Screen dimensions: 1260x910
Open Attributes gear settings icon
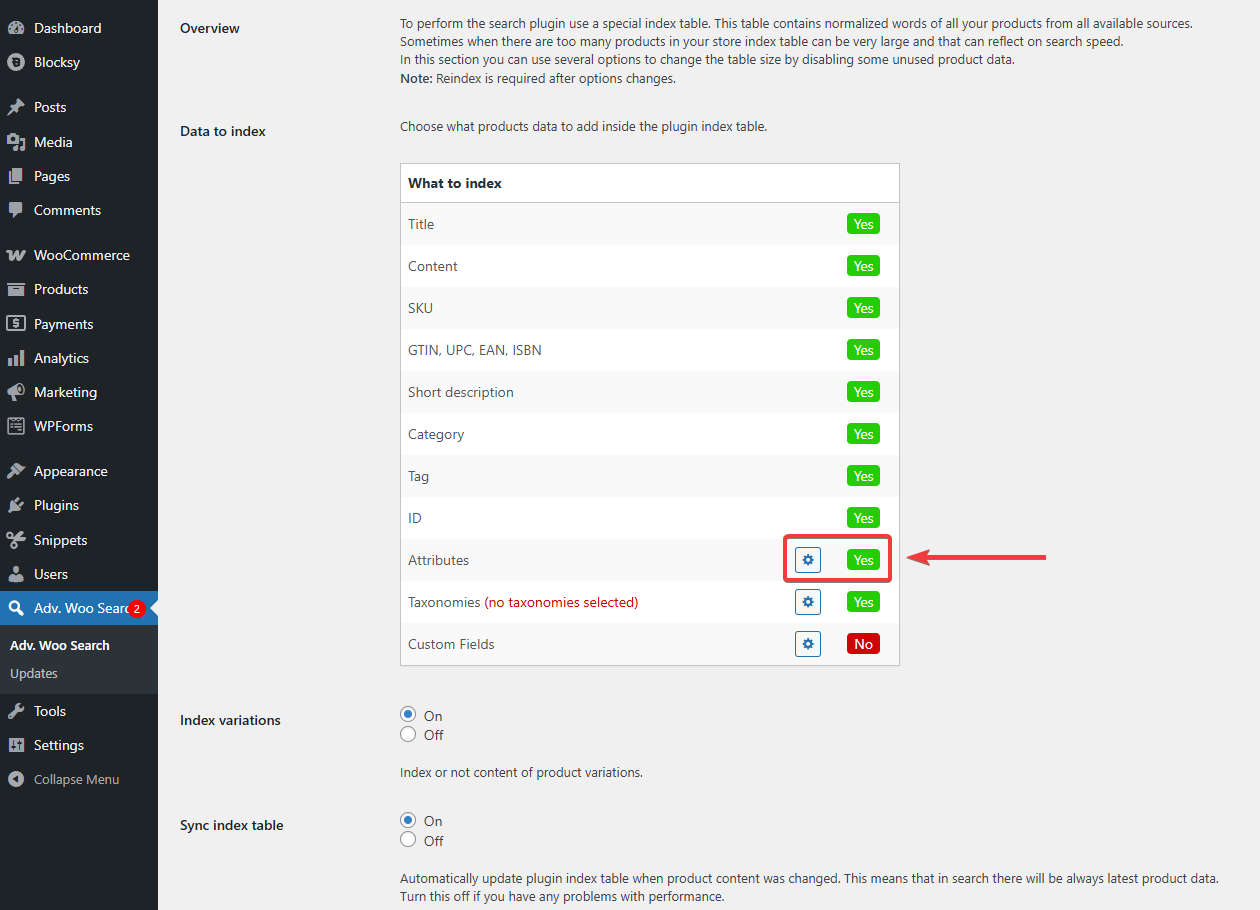click(x=808, y=560)
